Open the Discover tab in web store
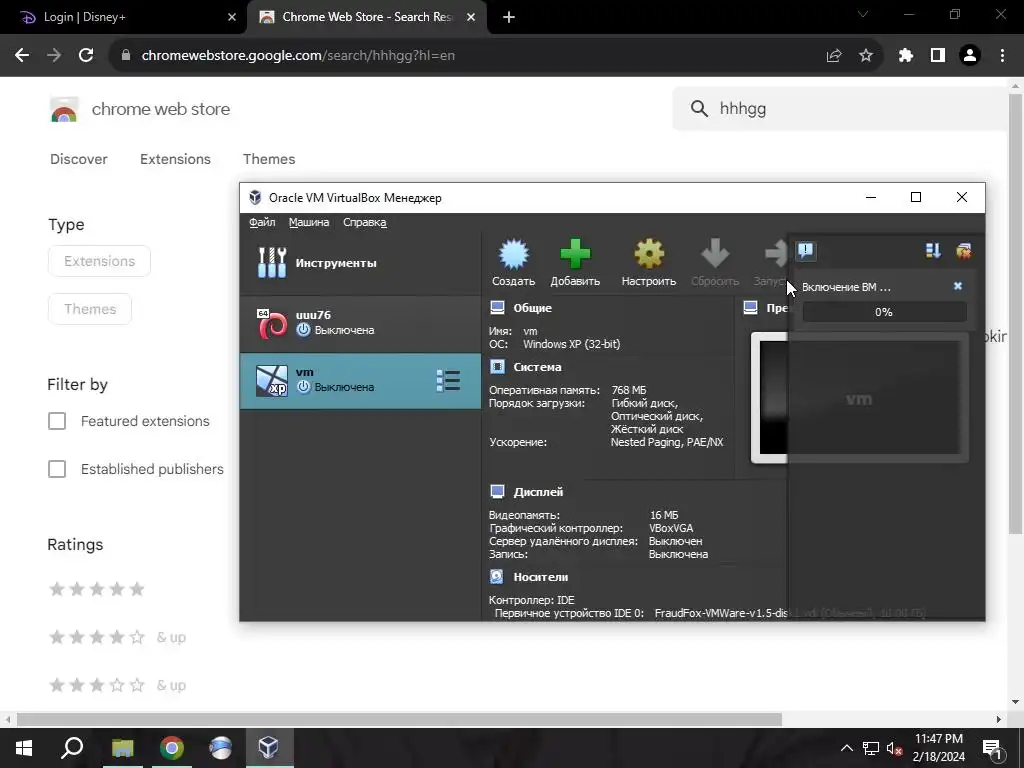Screen dimensions: 1024x768 tap(78, 159)
